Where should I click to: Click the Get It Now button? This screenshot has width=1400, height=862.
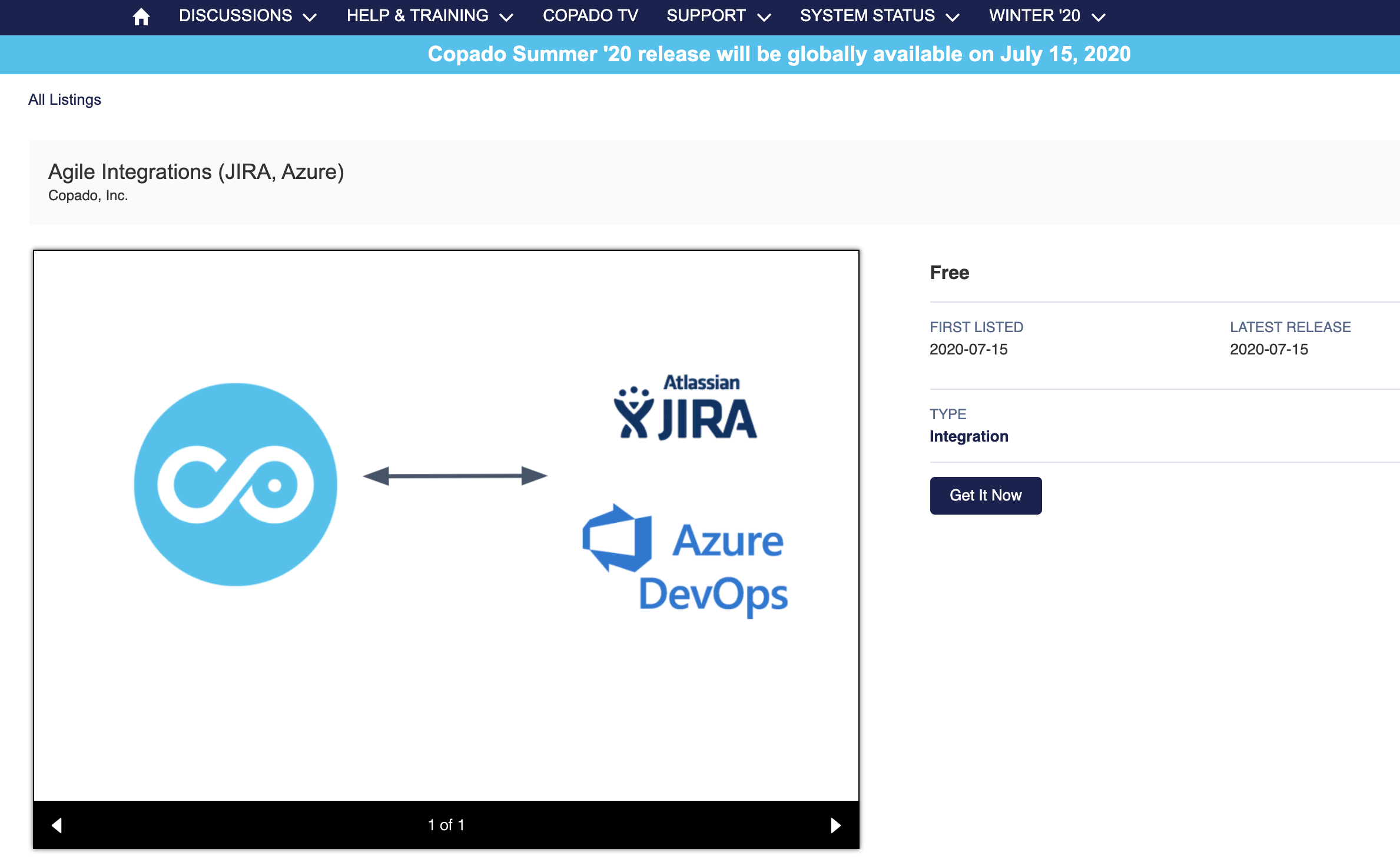986,495
